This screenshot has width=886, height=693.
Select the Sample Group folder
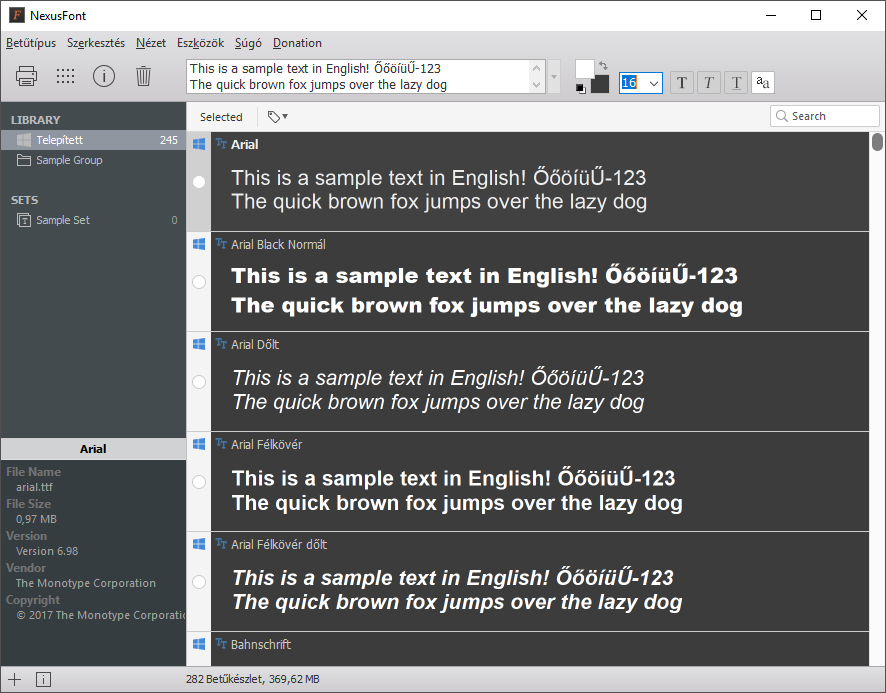point(93,160)
